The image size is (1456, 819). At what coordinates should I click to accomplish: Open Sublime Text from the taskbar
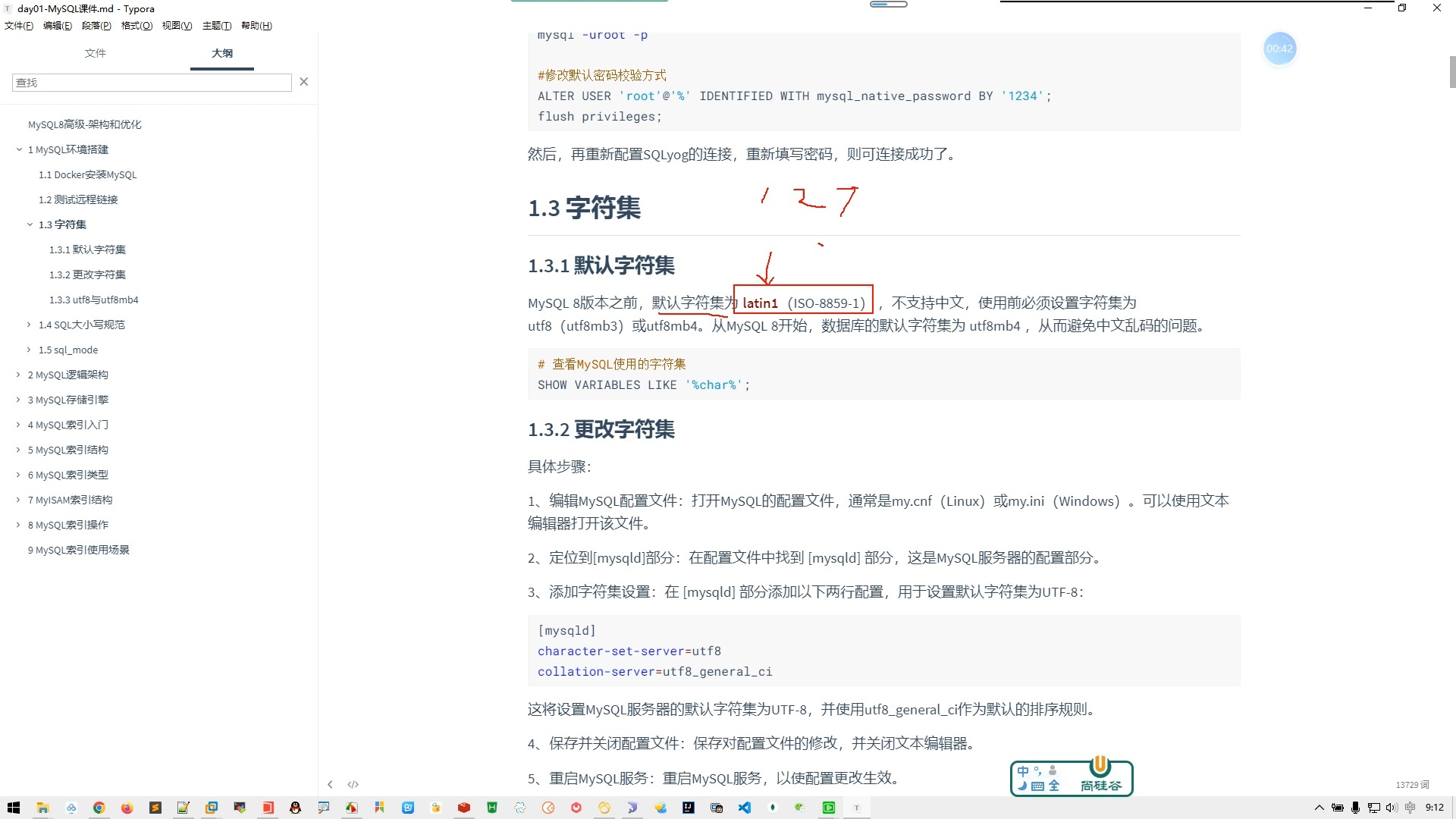(155, 808)
